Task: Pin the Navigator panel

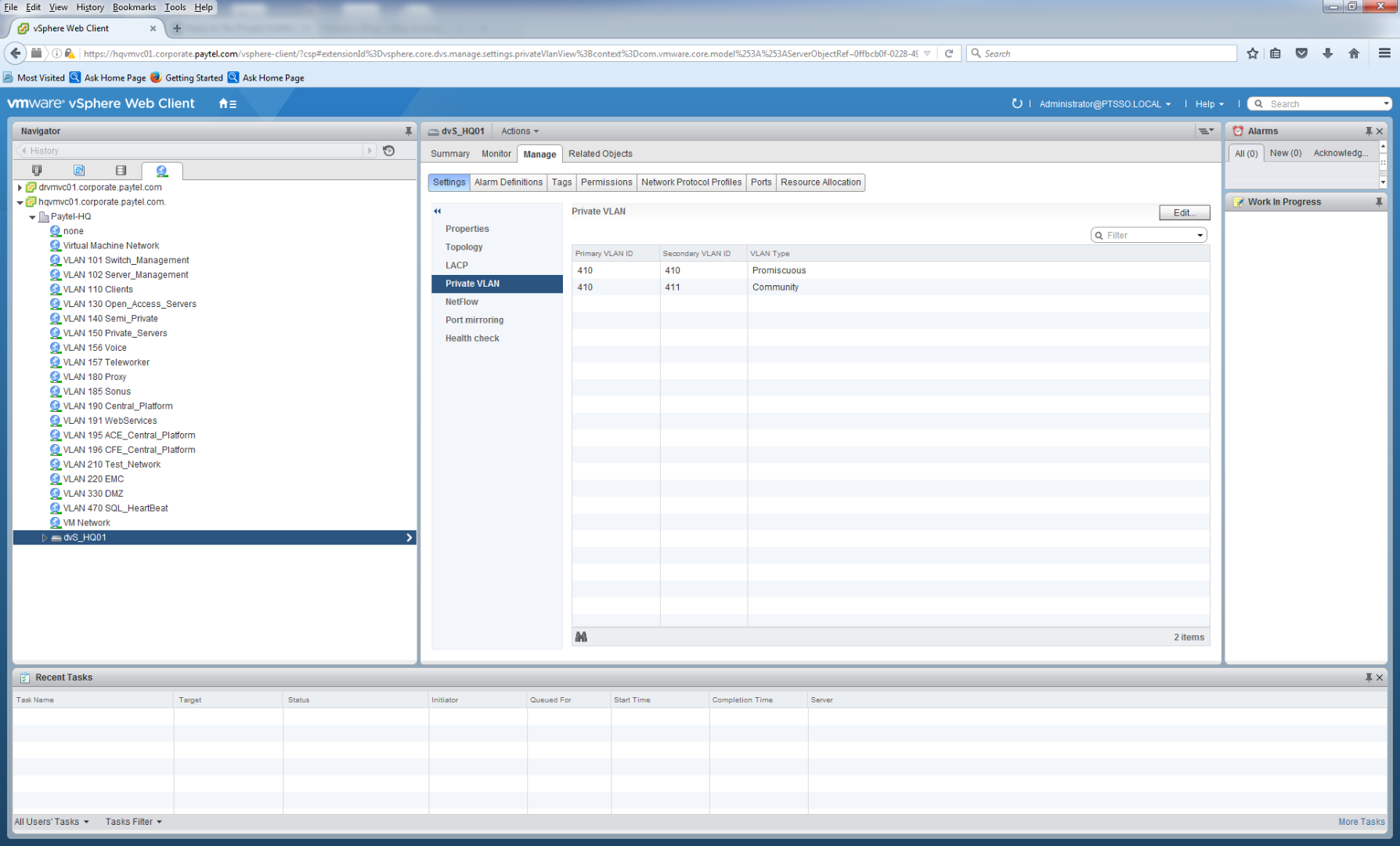Action: [x=408, y=131]
